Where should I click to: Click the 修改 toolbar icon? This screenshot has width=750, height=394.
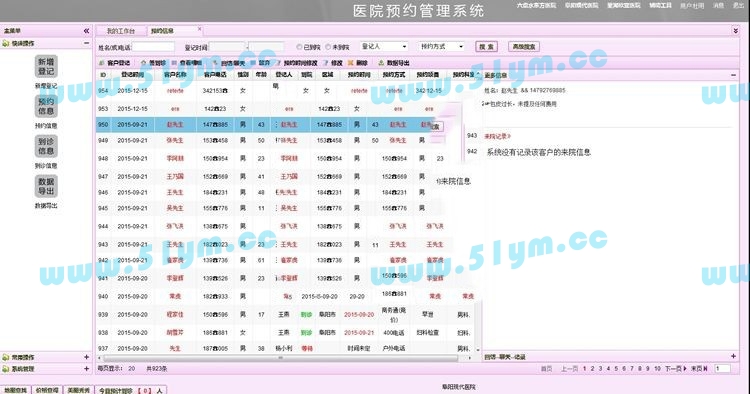click(x=333, y=63)
